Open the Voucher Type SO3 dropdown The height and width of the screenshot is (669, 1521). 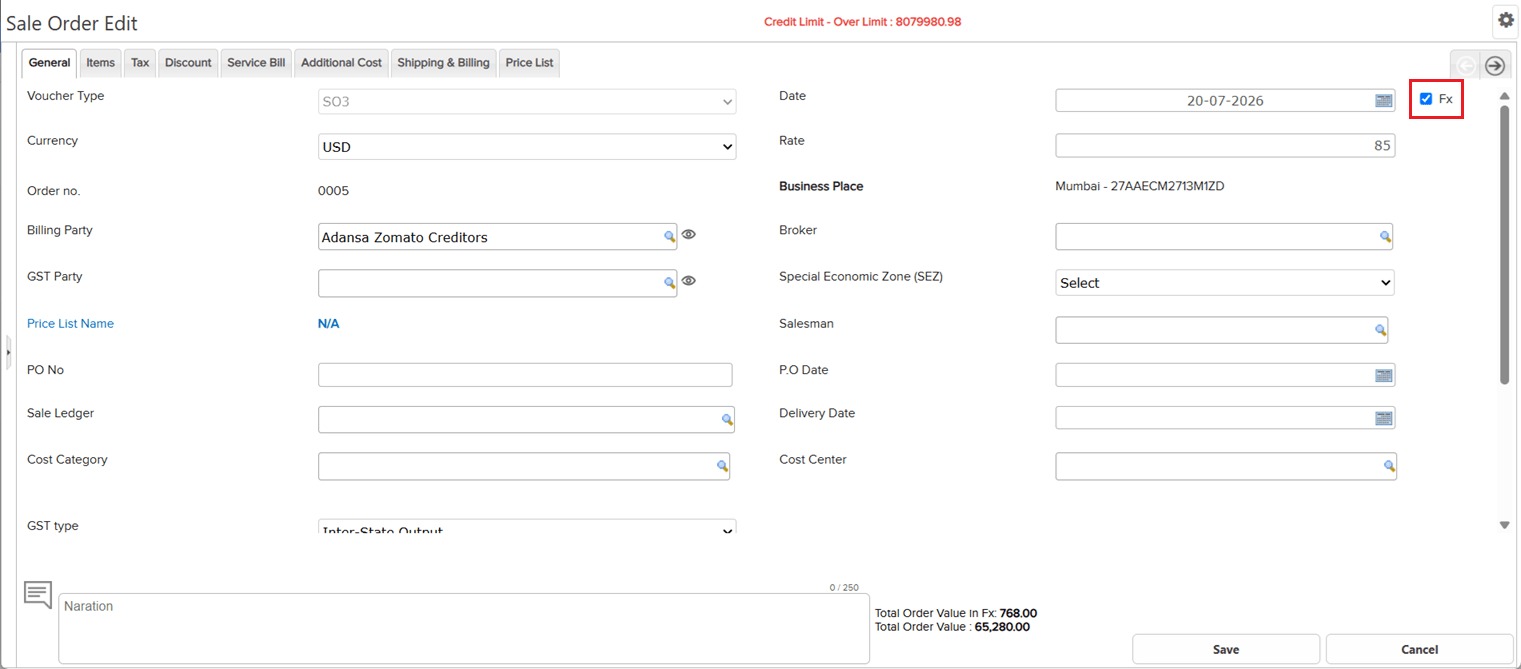(x=527, y=101)
